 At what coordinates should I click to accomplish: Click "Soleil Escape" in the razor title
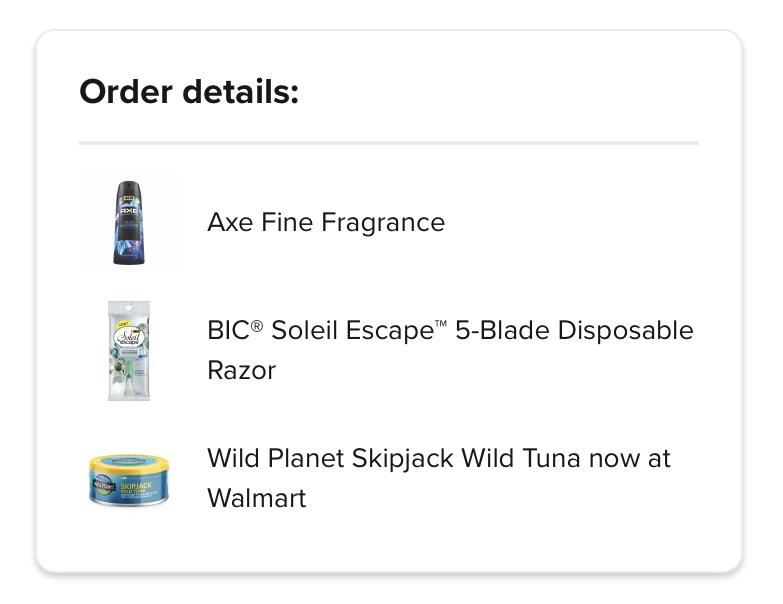point(350,330)
